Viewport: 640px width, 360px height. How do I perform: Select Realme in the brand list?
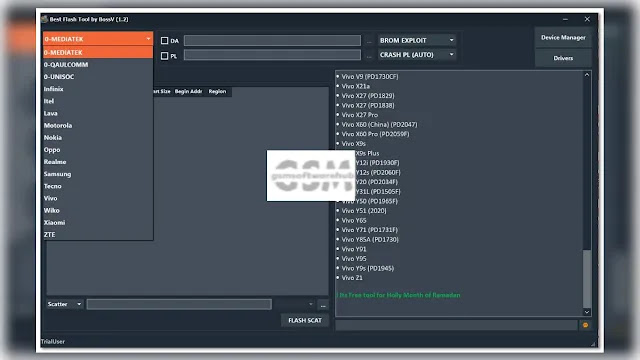coord(98,162)
